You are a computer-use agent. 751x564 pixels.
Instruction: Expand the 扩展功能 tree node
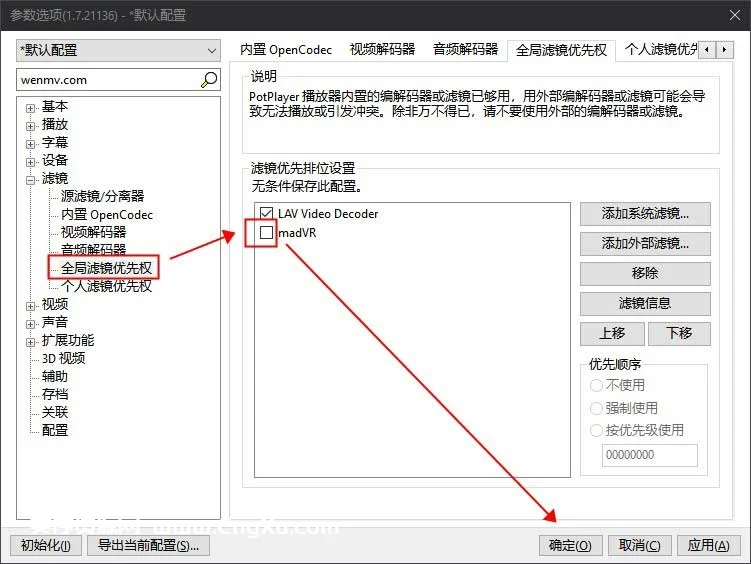(x=30, y=342)
